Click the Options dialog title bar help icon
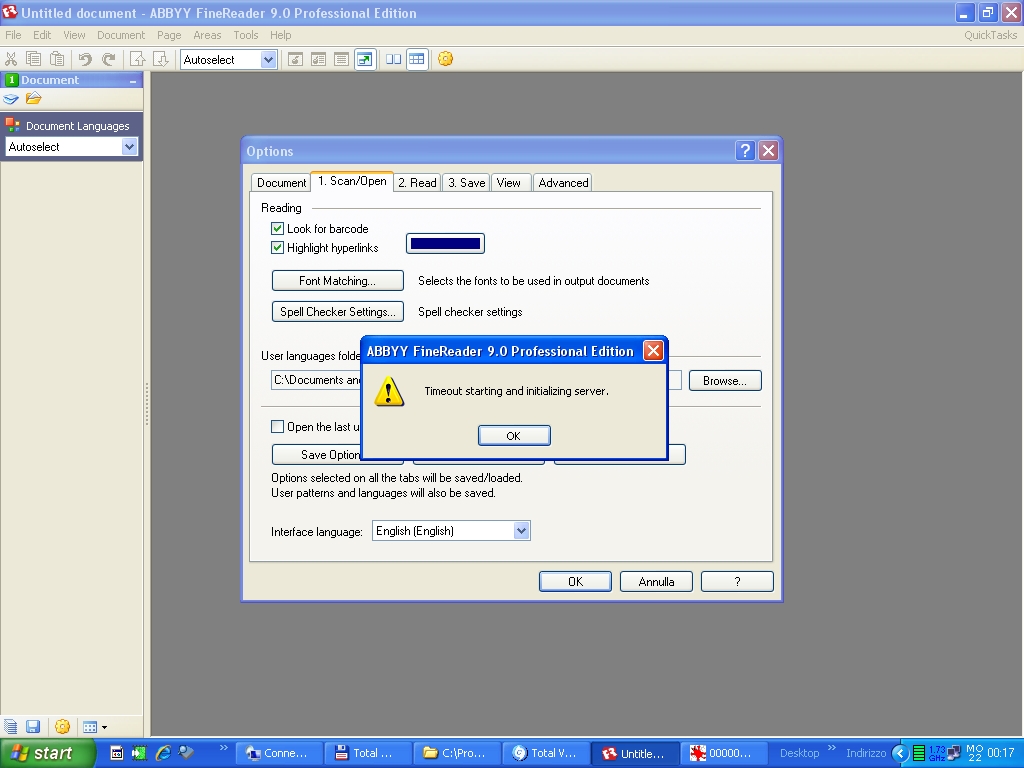The width and height of the screenshot is (1024, 768). click(745, 151)
